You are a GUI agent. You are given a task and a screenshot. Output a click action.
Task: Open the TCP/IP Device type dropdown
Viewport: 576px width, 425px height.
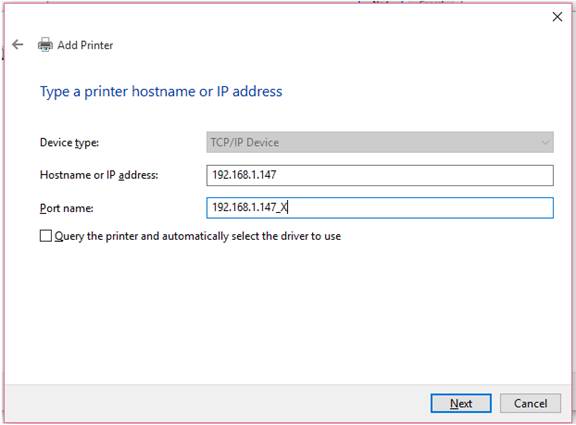380,142
